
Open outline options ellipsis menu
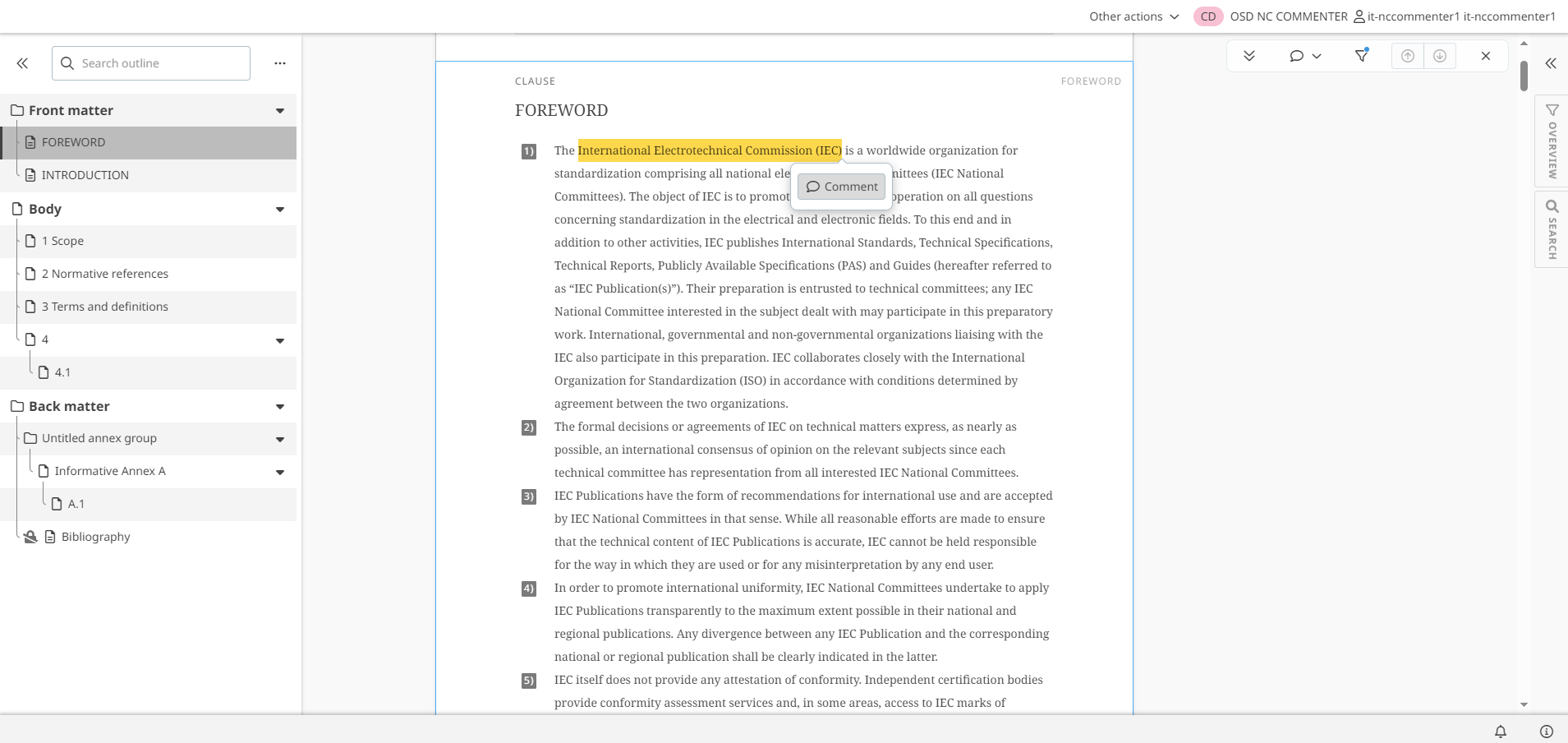pyautogui.click(x=280, y=63)
